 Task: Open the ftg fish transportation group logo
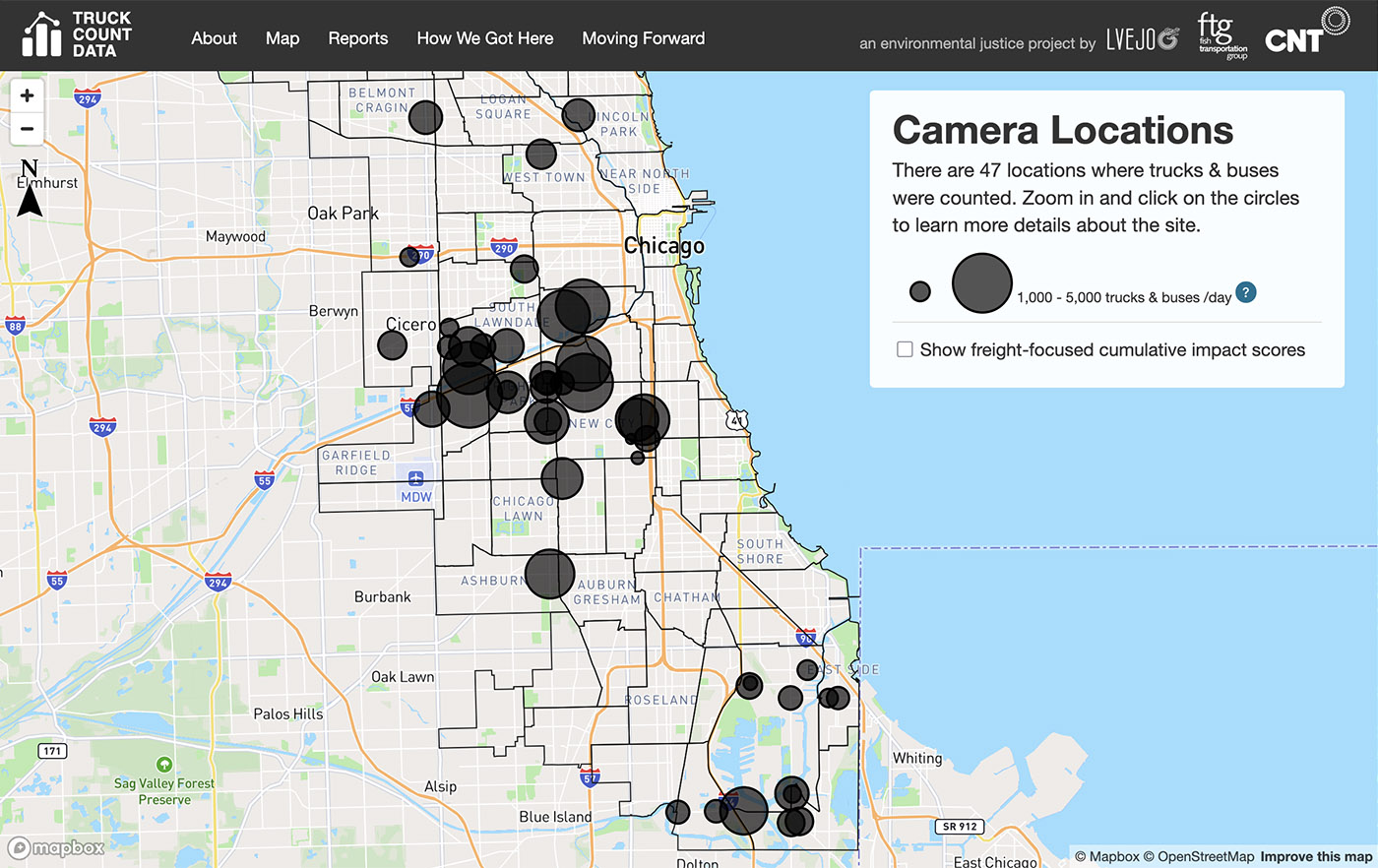[x=1222, y=36]
